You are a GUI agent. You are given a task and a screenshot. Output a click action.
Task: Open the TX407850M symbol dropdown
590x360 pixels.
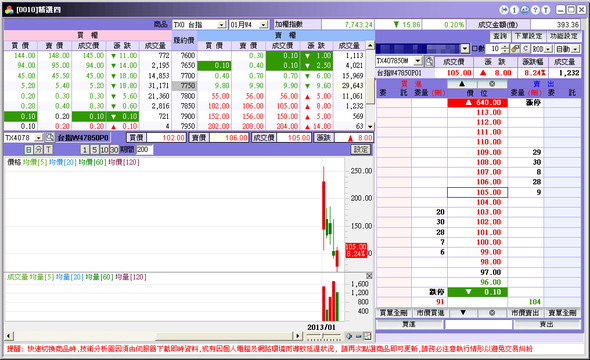click(x=418, y=61)
